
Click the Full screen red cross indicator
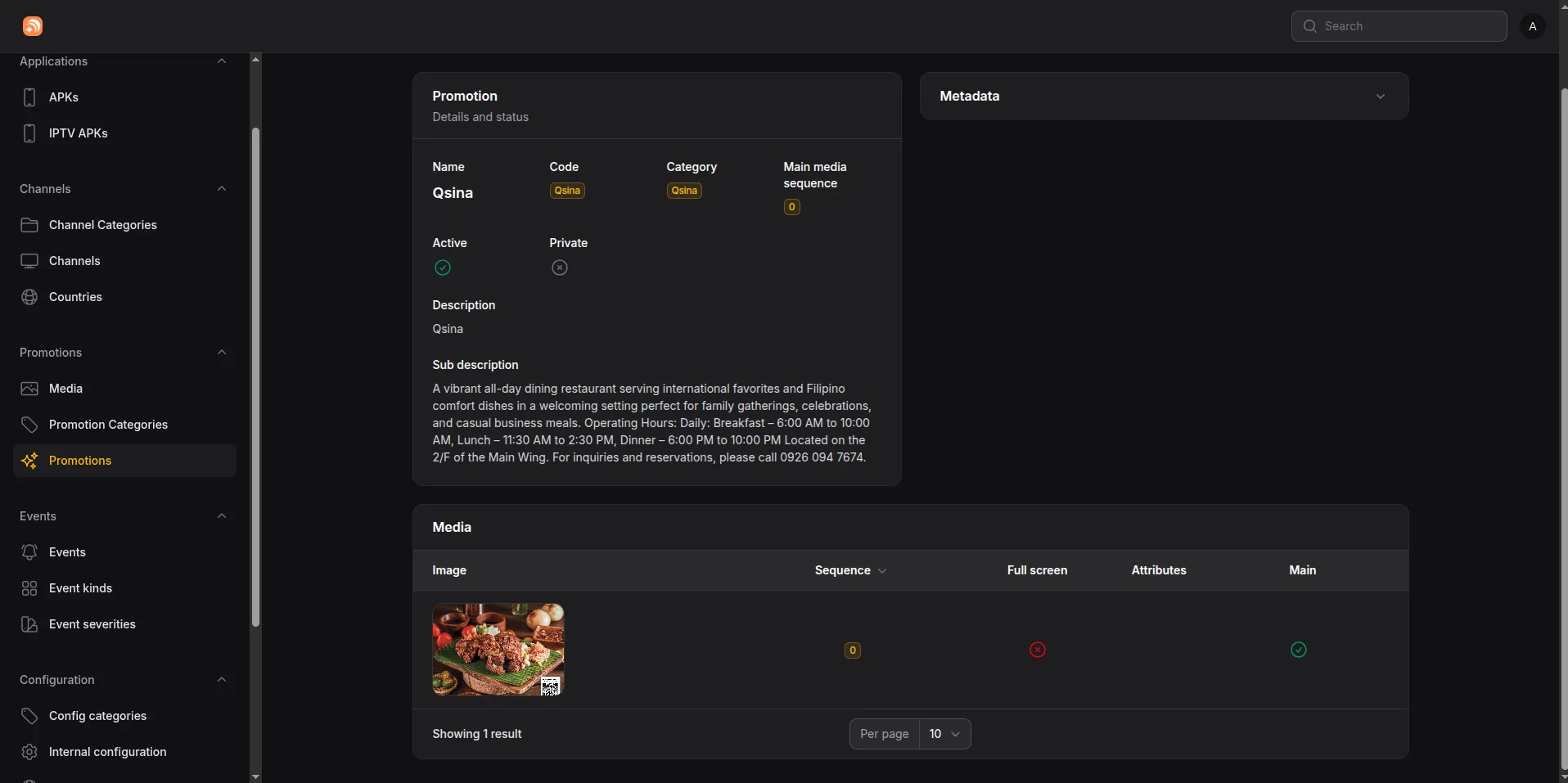(x=1038, y=650)
